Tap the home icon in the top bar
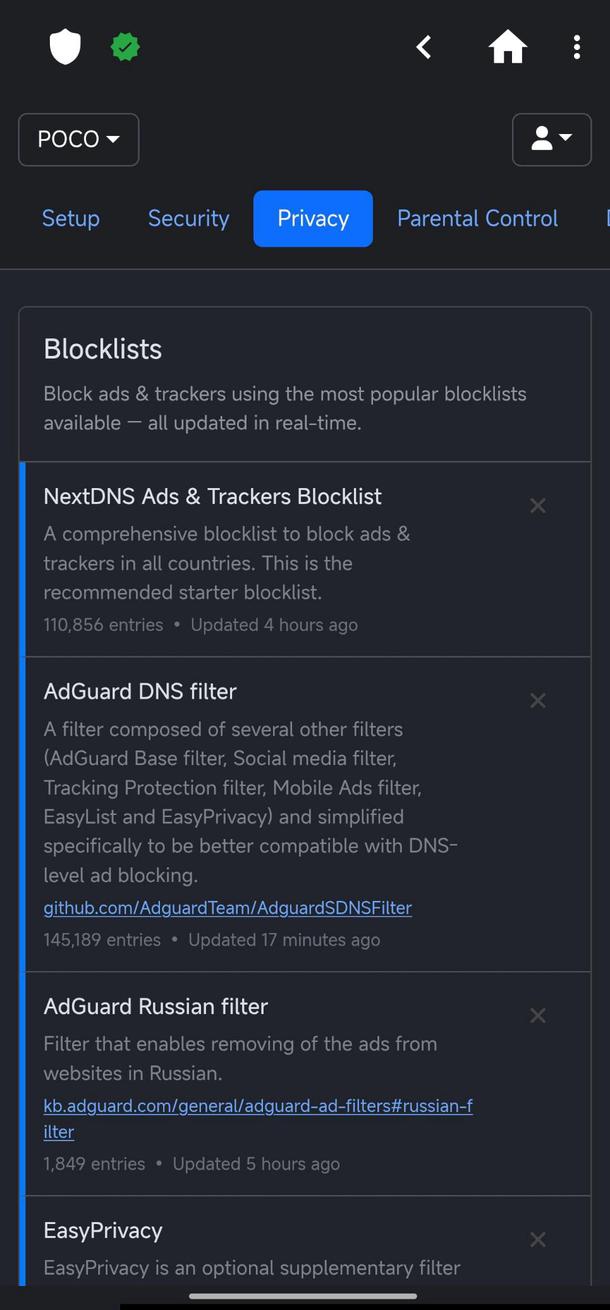This screenshot has height=1310, width=610. [x=508, y=46]
